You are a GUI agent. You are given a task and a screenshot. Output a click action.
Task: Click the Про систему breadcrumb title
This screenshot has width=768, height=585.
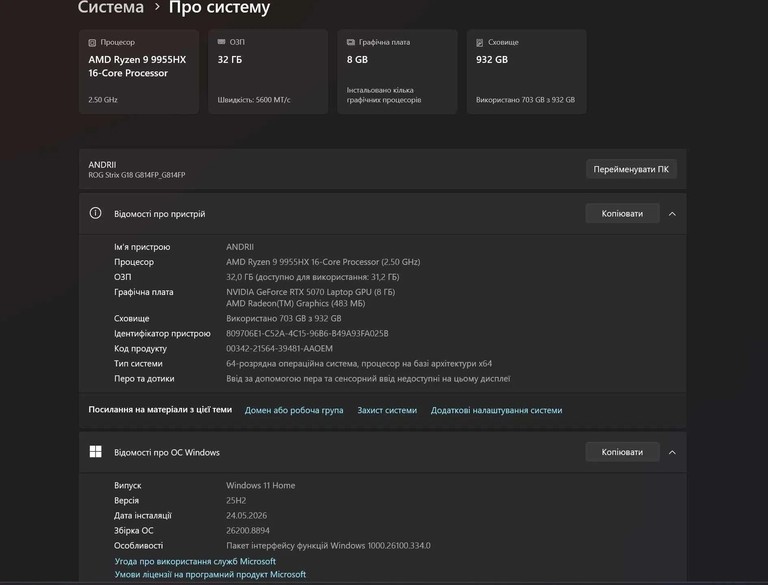tap(219, 7)
